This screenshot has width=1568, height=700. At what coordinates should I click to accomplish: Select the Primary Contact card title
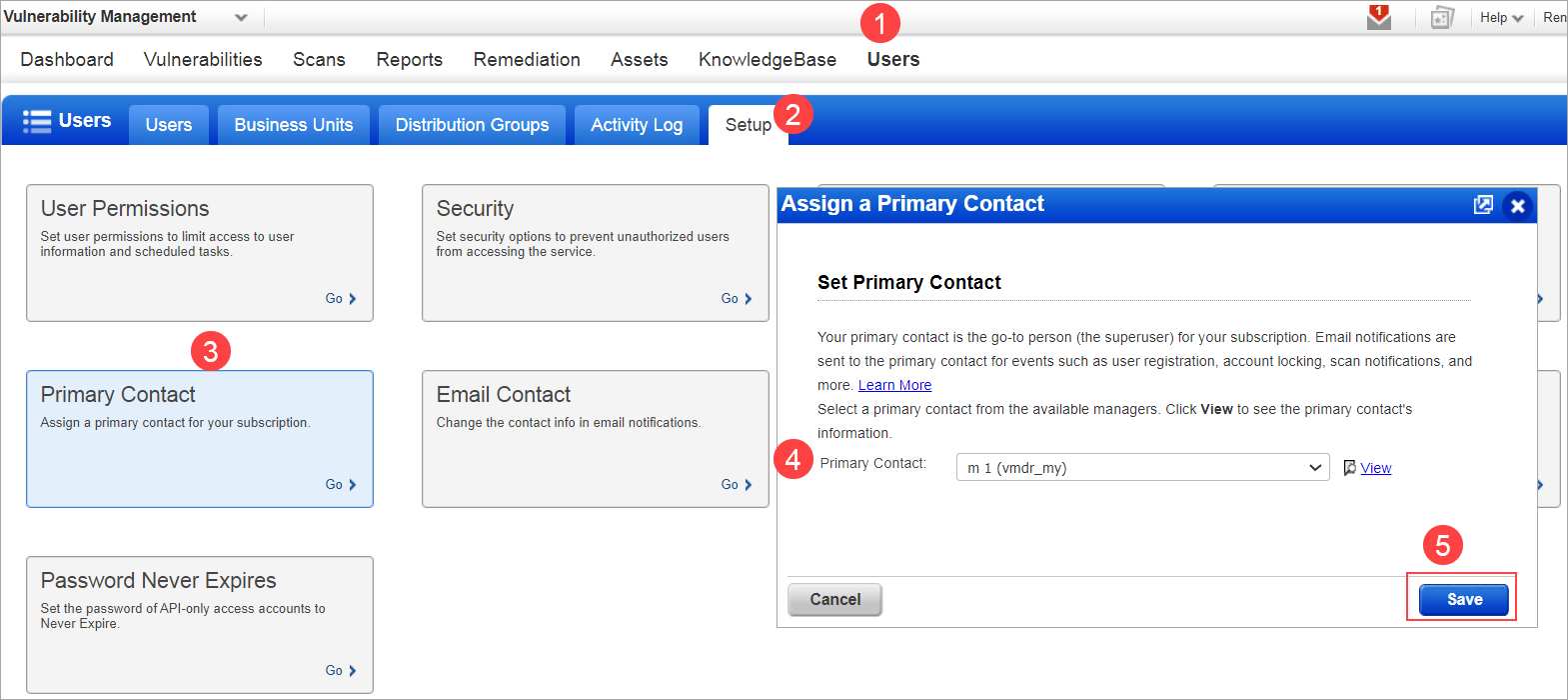(x=118, y=395)
